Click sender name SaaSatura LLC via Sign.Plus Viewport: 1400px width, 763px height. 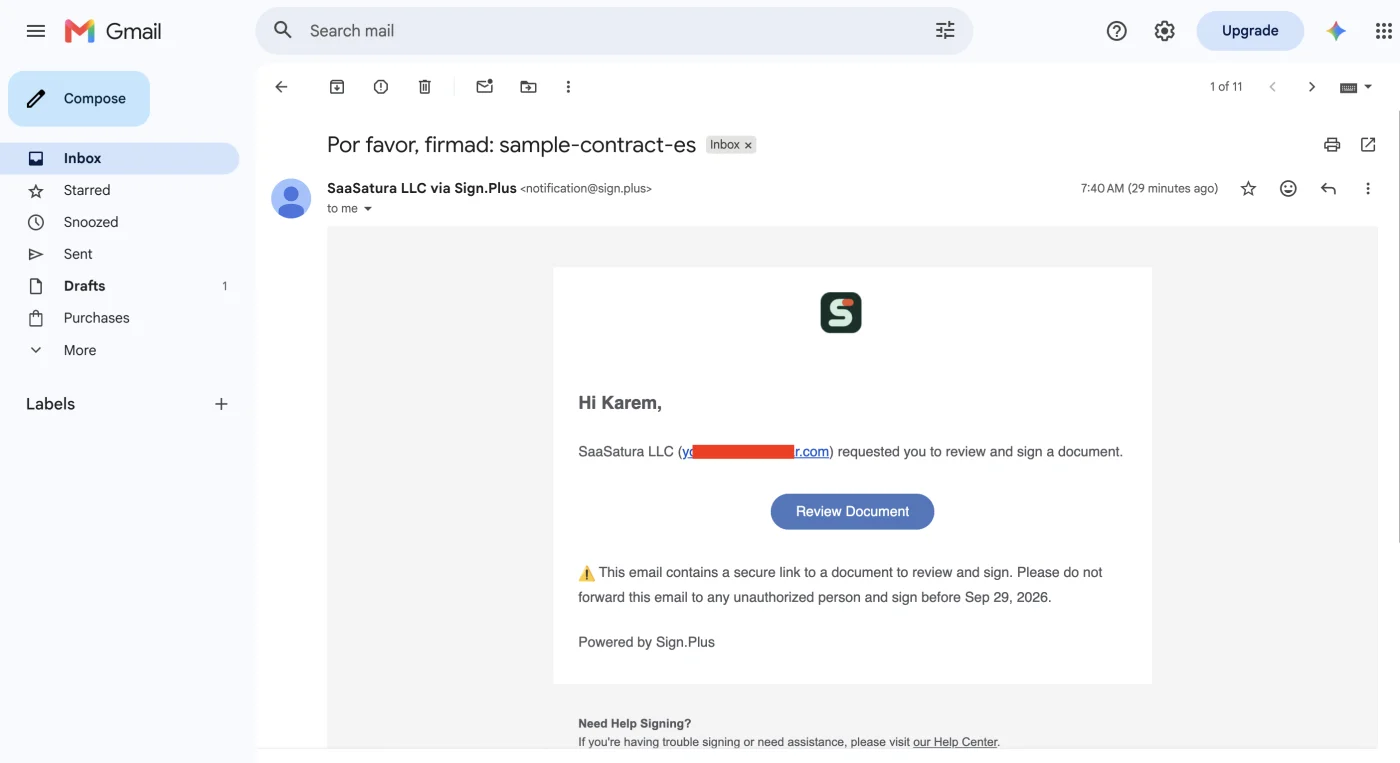422,188
